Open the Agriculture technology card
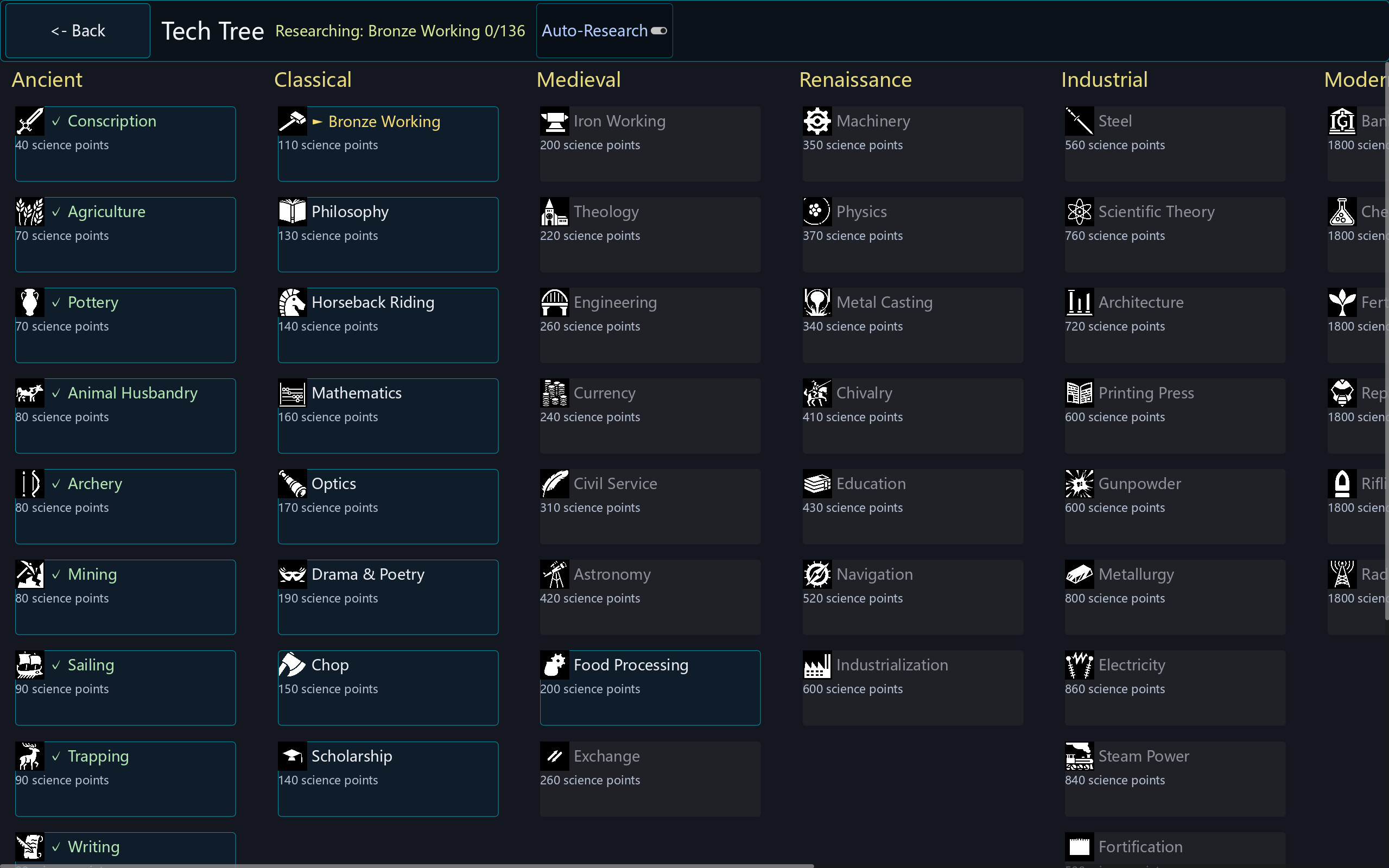 coord(125,235)
